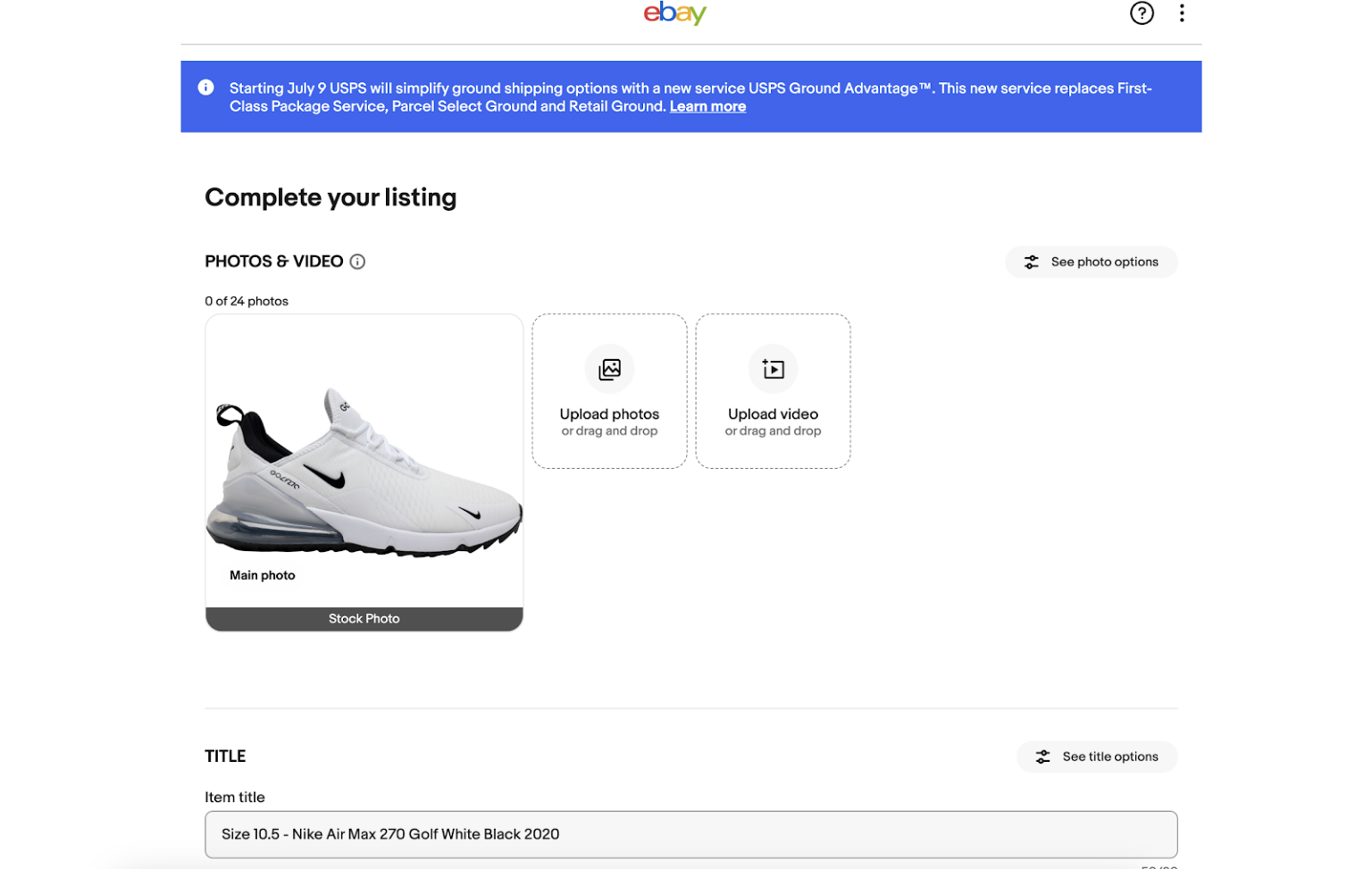Viewport: 1372px width, 869px height.
Task: Open the three-dot overflow menu
Action: pos(1182,13)
